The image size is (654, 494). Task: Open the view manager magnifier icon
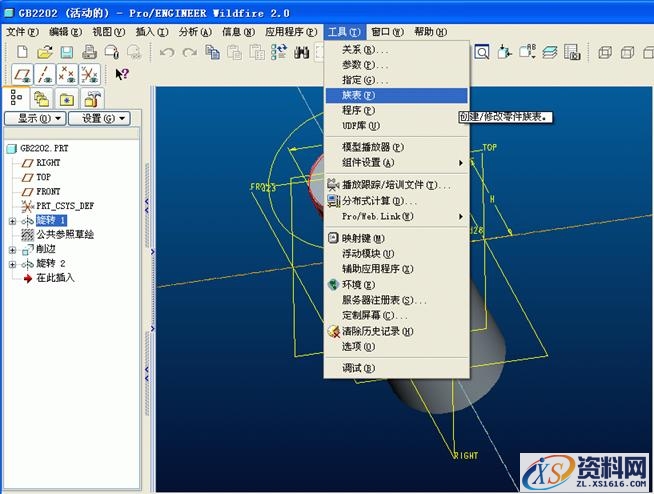[x=482, y=52]
